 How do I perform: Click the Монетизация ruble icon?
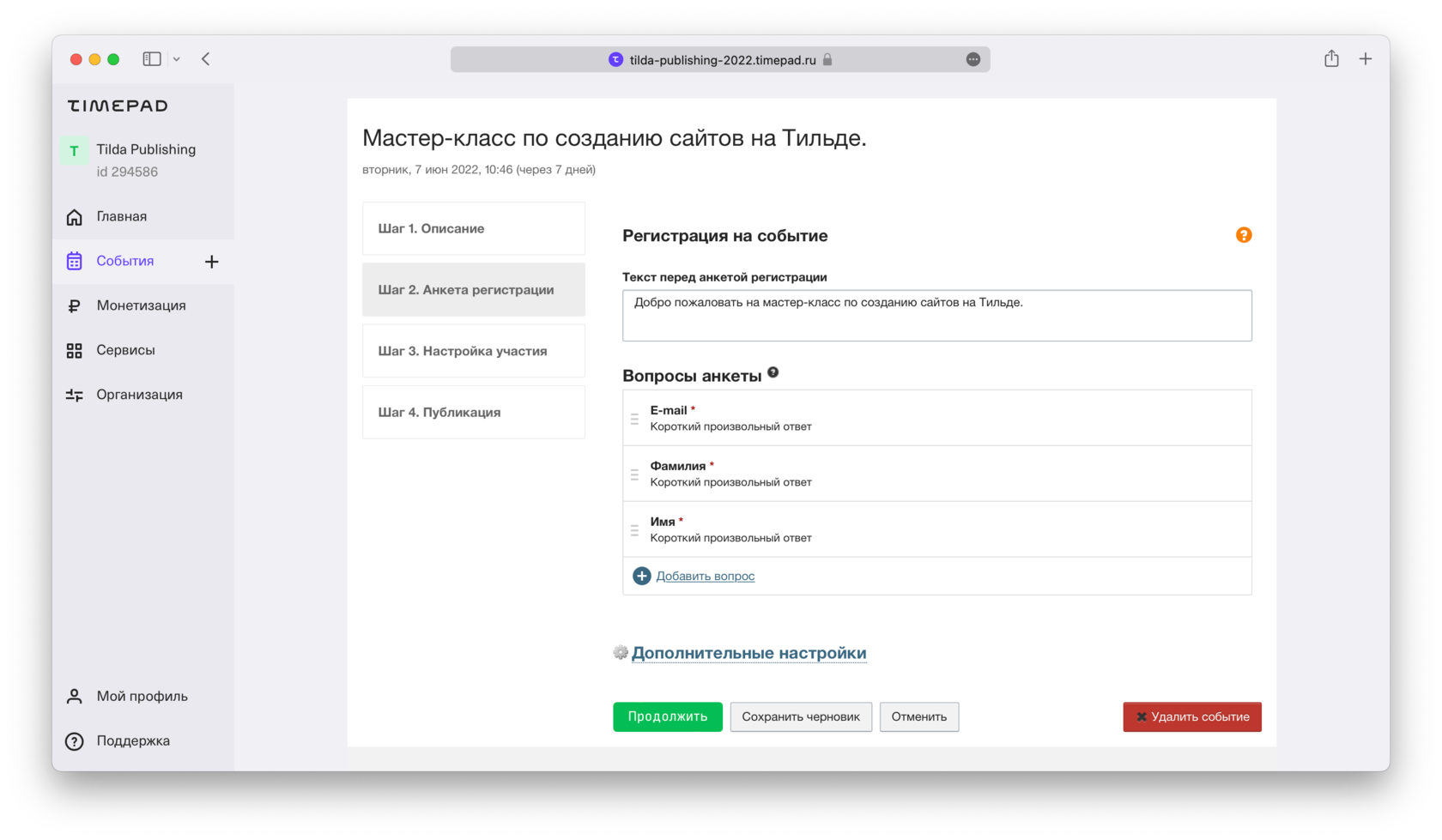[x=75, y=305]
